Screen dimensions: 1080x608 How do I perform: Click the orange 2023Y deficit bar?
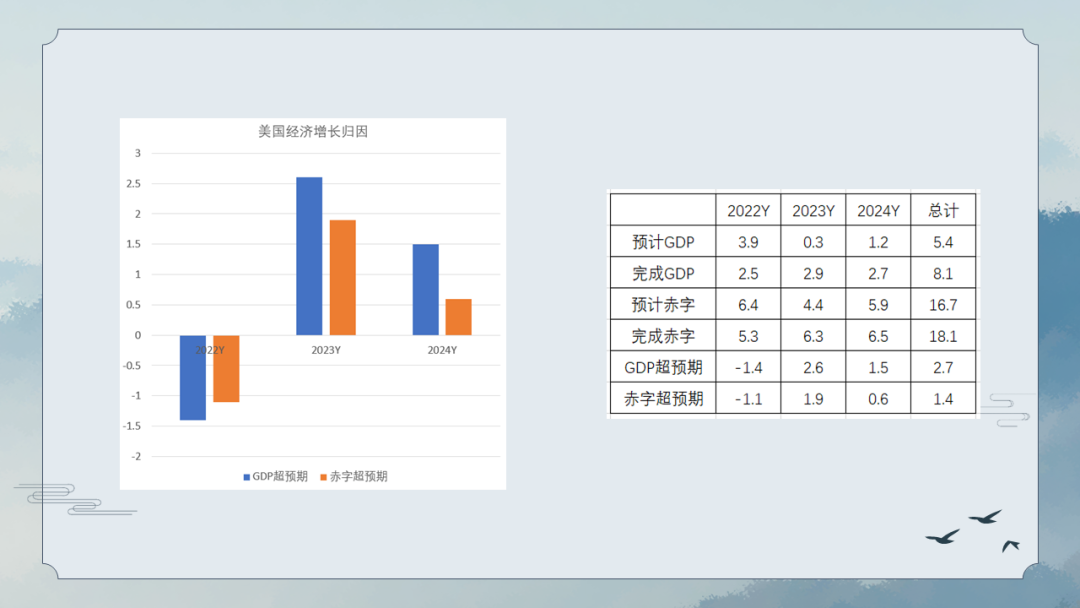(342, 277)
